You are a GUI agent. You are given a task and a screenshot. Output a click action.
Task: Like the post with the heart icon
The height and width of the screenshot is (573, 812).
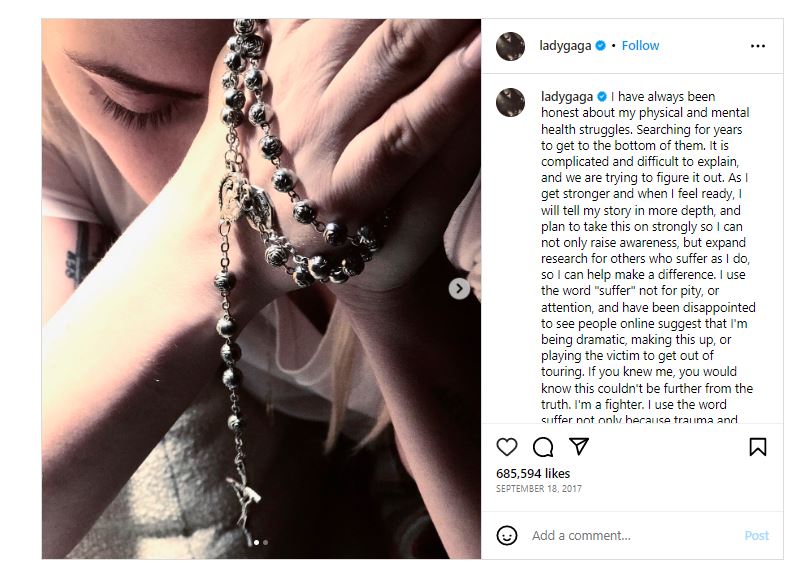click(507, 447)
